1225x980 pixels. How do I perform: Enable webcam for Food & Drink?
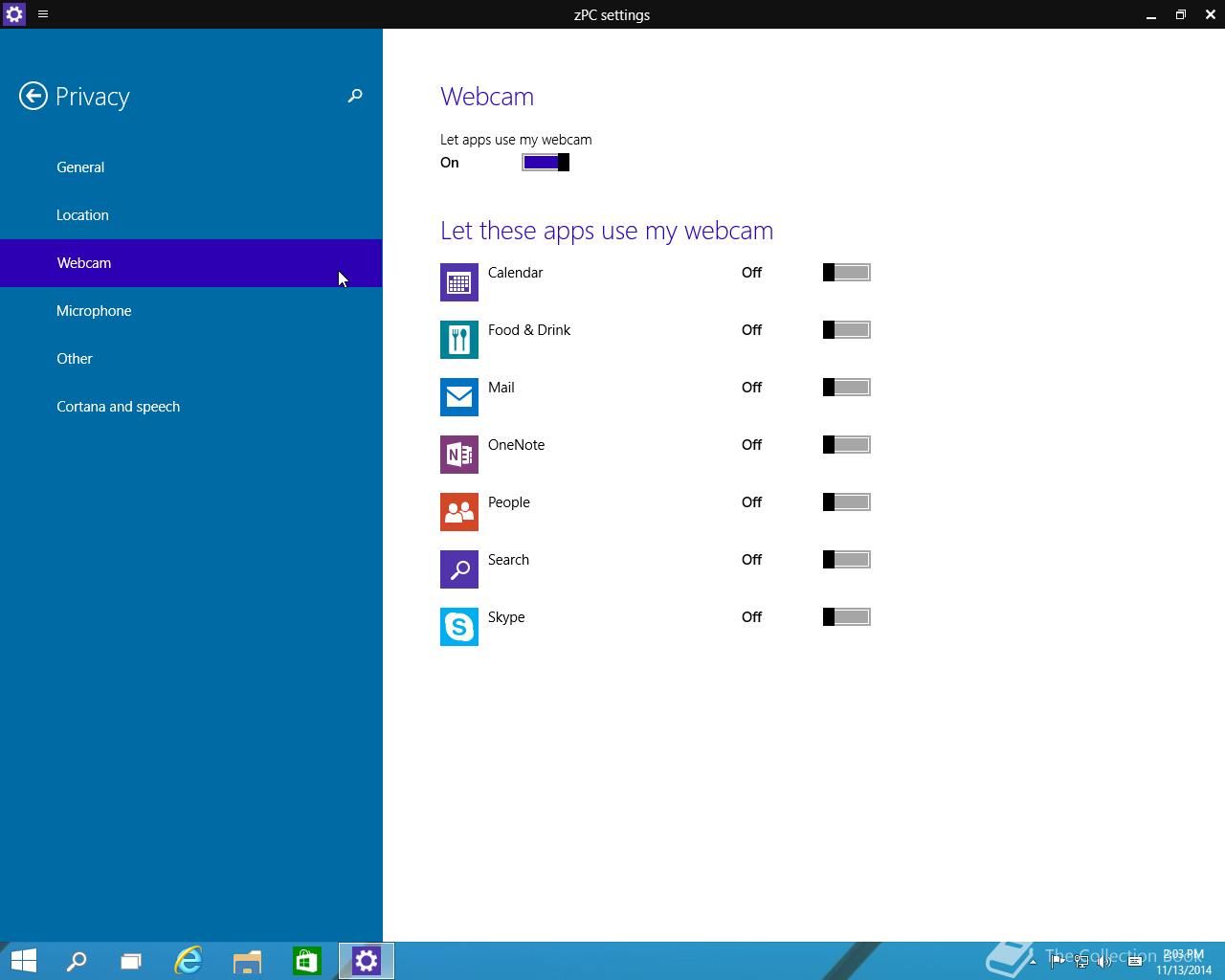[x=847, y=330]
